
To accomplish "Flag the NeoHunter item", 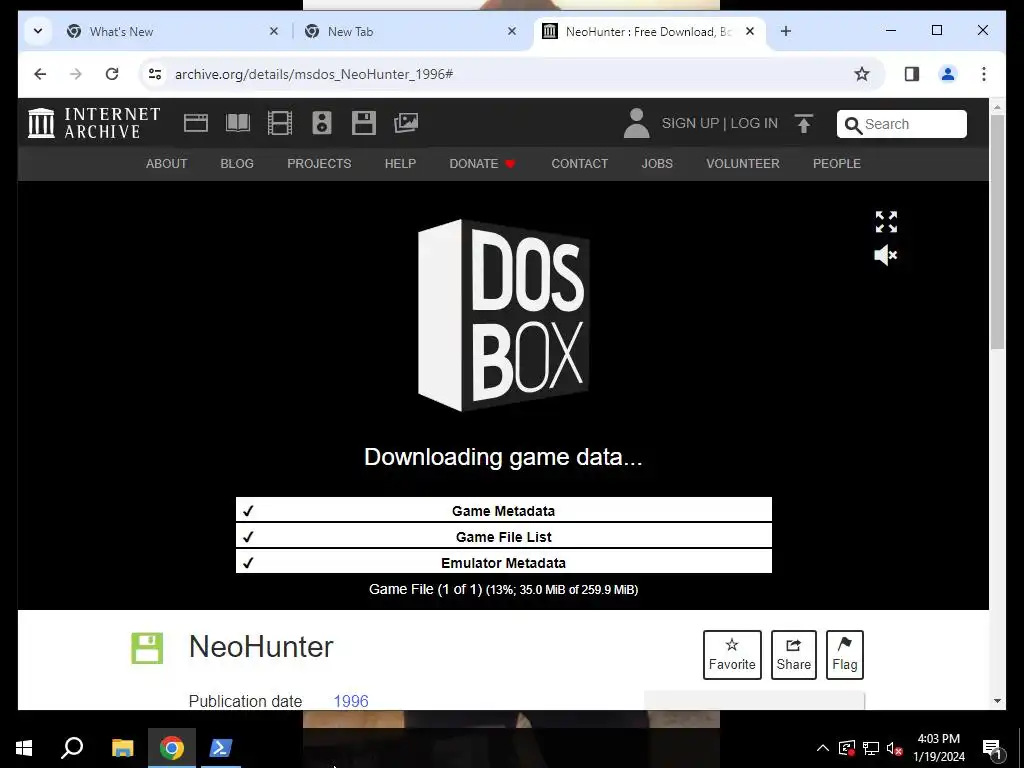I will click(844, 654).
